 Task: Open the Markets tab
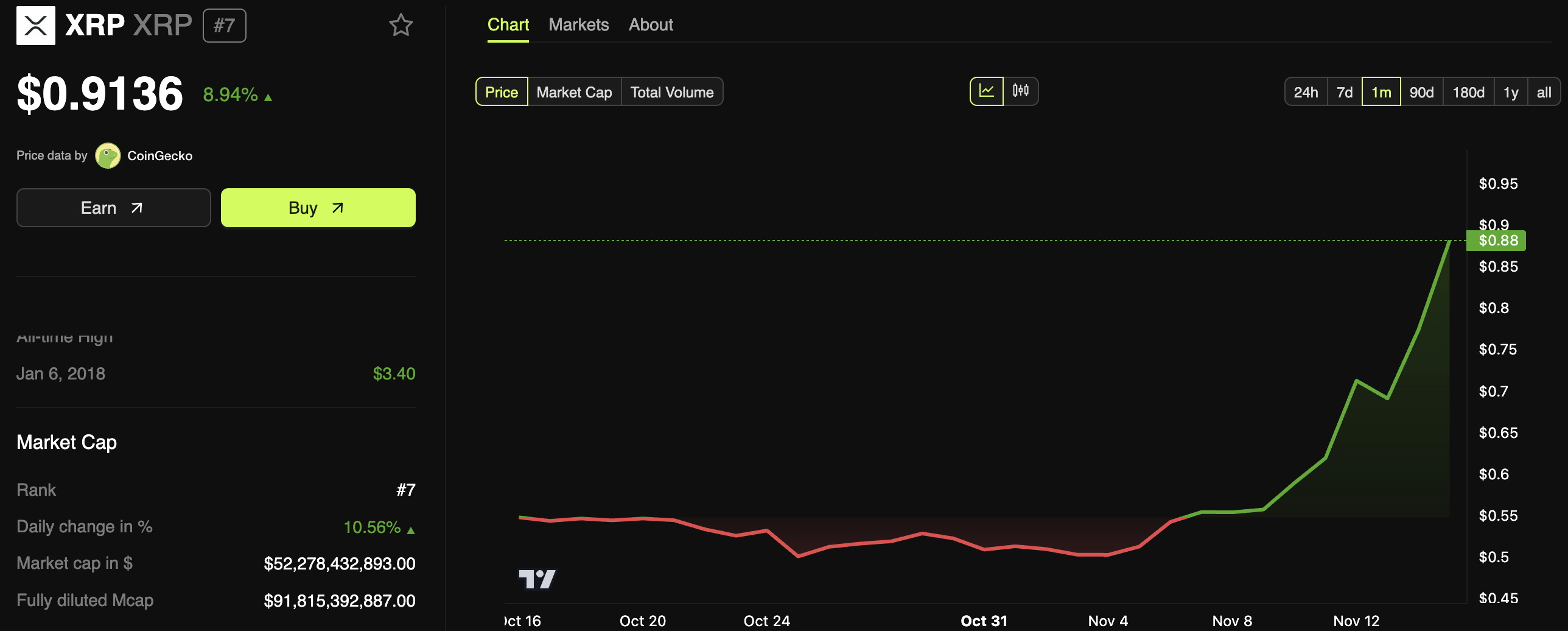tap(579, 24)
